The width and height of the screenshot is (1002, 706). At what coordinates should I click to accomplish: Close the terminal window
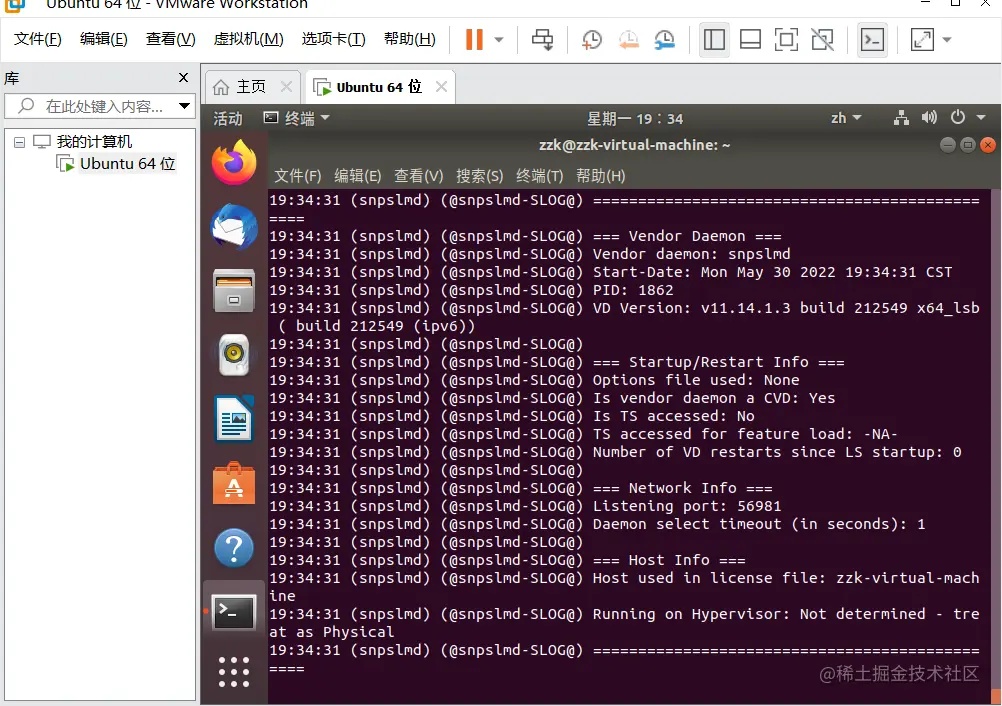pos(988,145)
